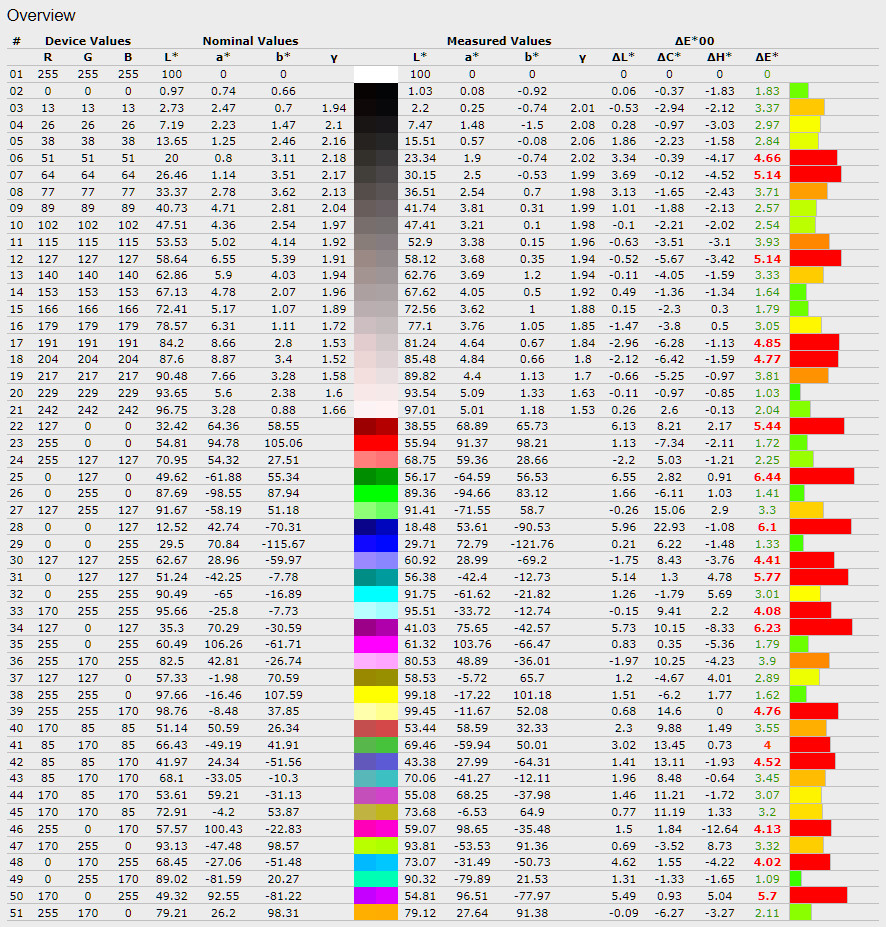Click the pure blue swatch in row 29

tap(375, 543)
